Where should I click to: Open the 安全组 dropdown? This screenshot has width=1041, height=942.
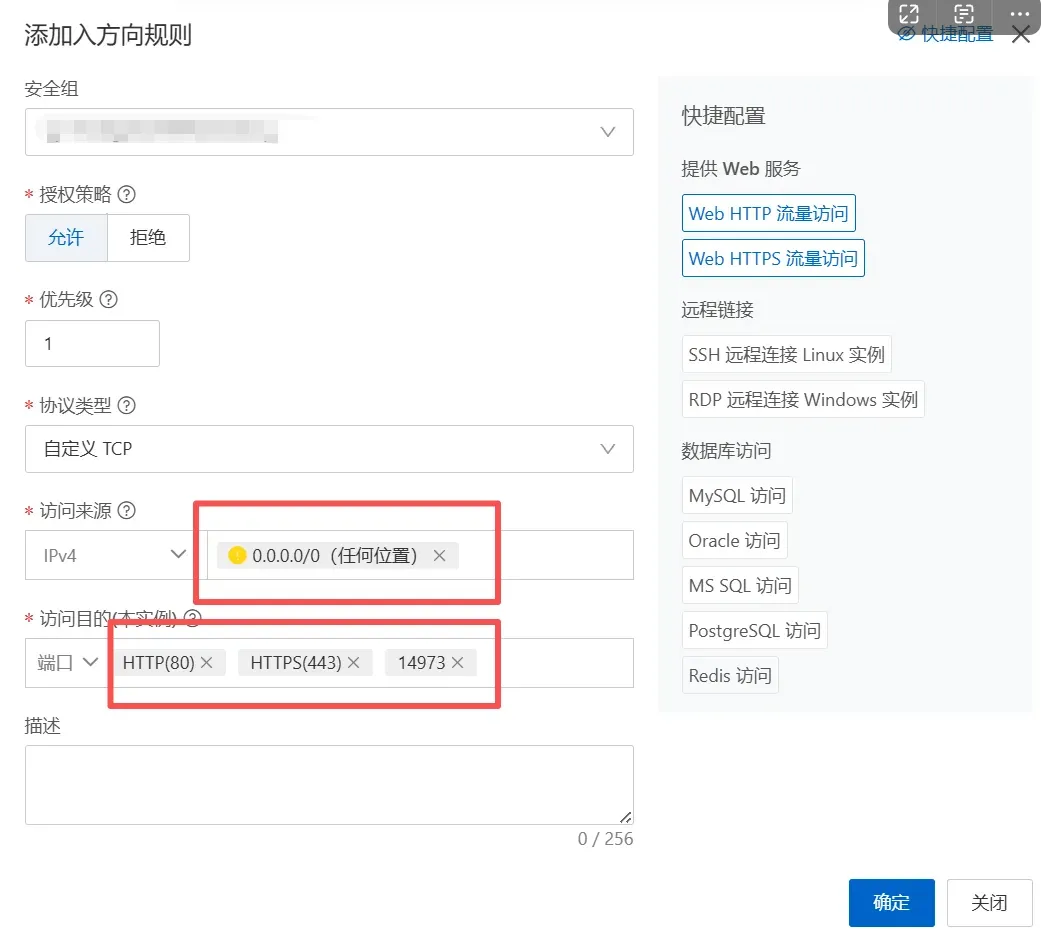pyautogui.click(x=329, y=132)
